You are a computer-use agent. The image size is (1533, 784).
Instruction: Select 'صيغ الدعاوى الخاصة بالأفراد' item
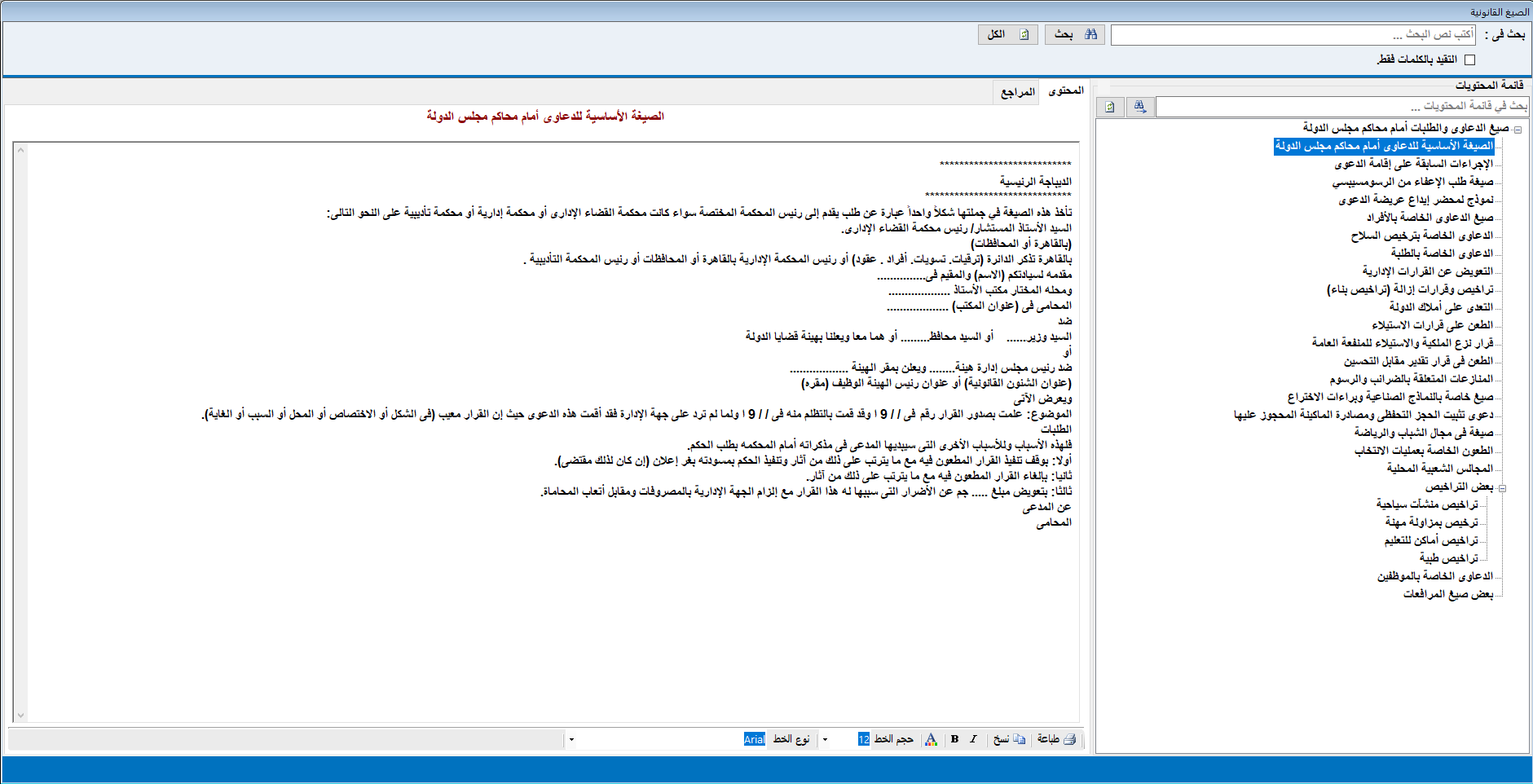click(1430, 218)
